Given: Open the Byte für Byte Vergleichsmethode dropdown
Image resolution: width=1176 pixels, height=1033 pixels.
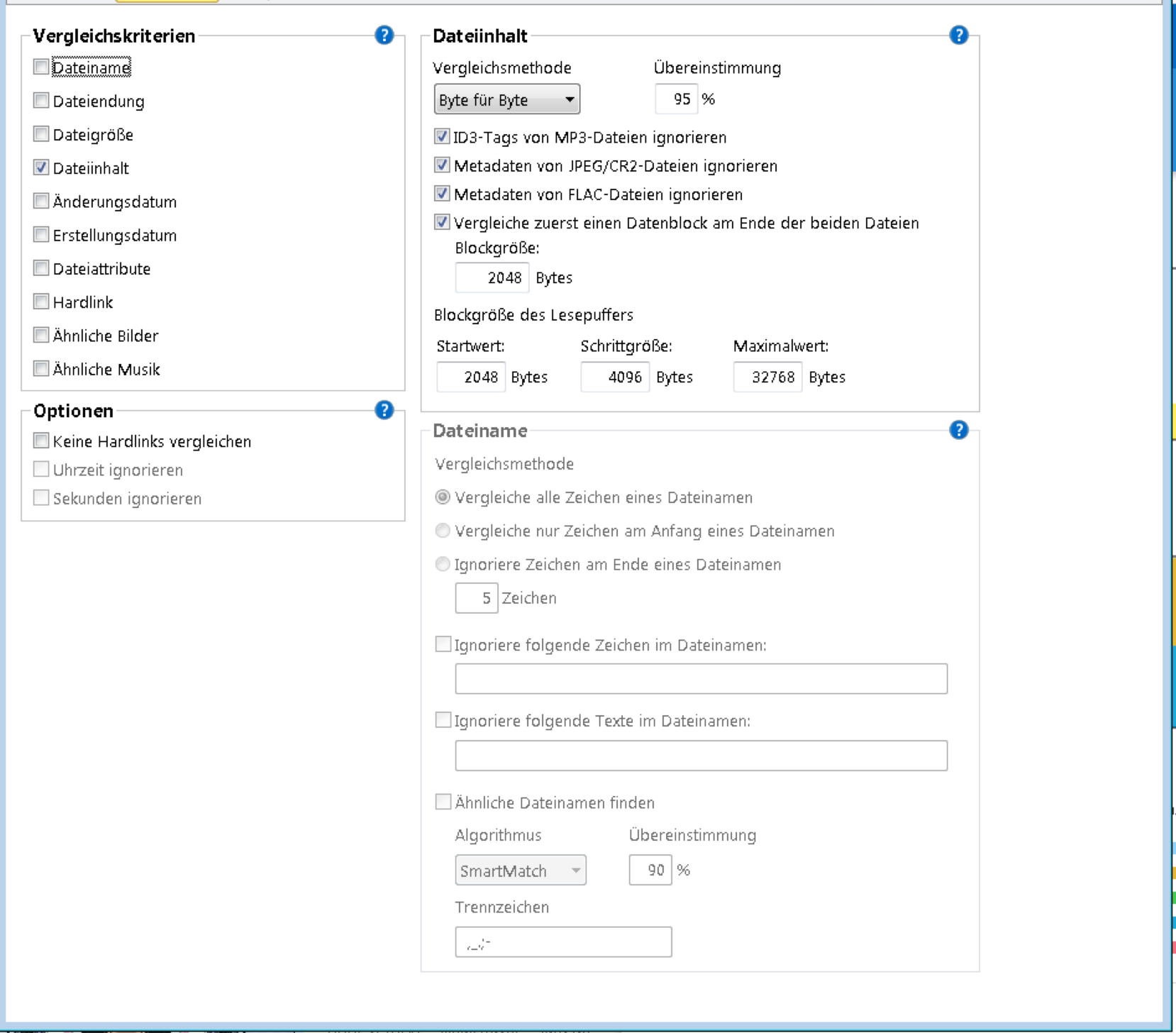Looking at the screenshot, I should (506, 100).
